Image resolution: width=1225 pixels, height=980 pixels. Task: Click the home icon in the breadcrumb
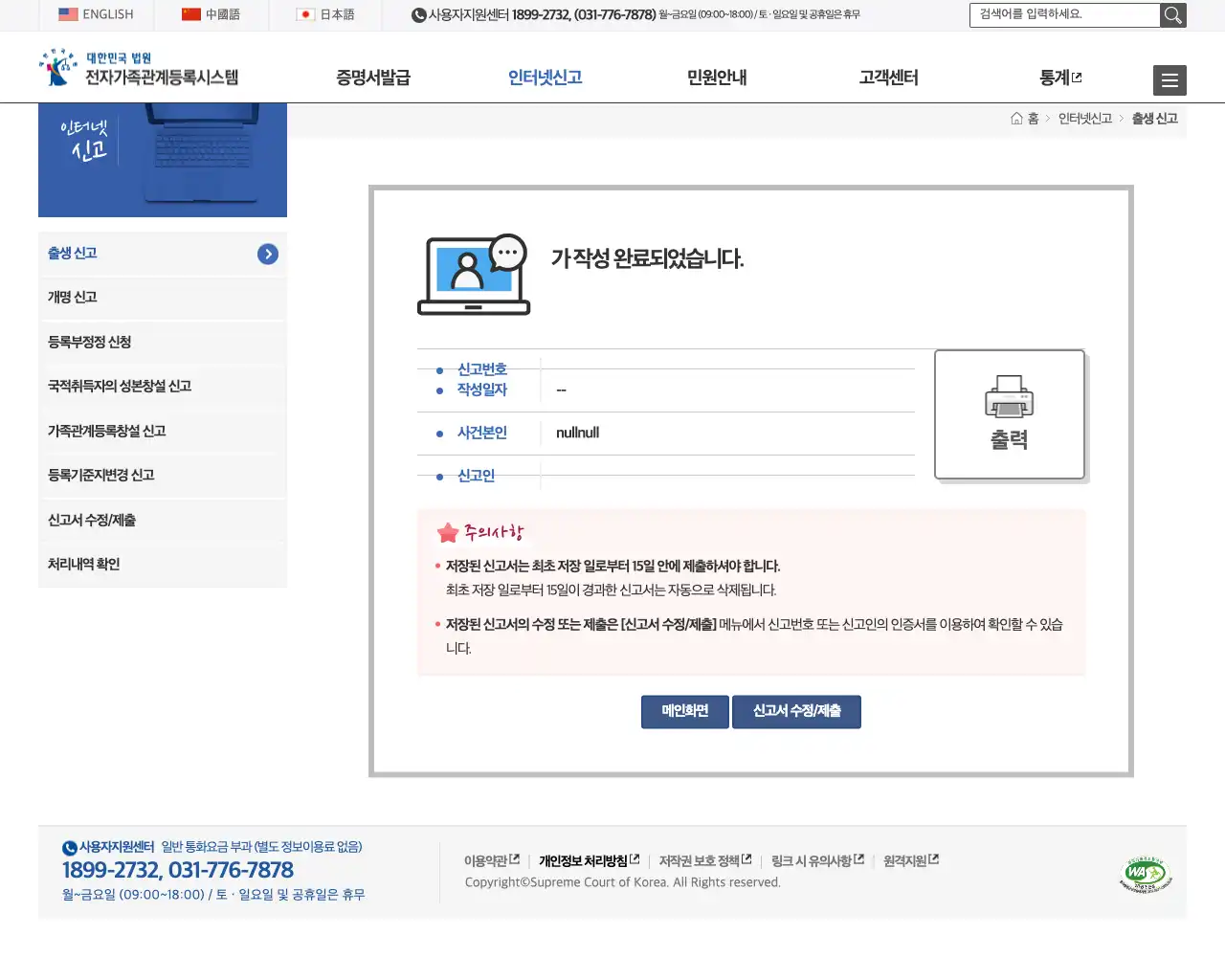coord(1017,118)
